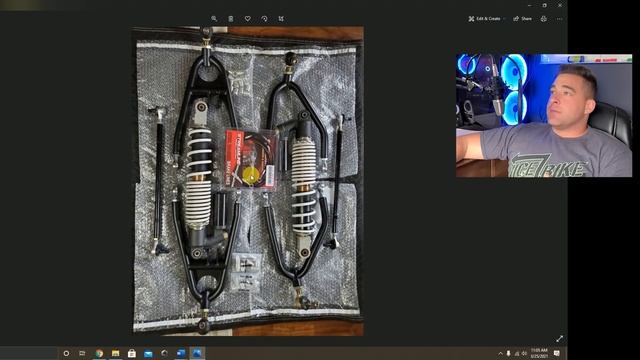Image resolution: width=640 pixels, height=360 pixels.
Task: Share the photo via the Share button
Action: click(522, 19)
